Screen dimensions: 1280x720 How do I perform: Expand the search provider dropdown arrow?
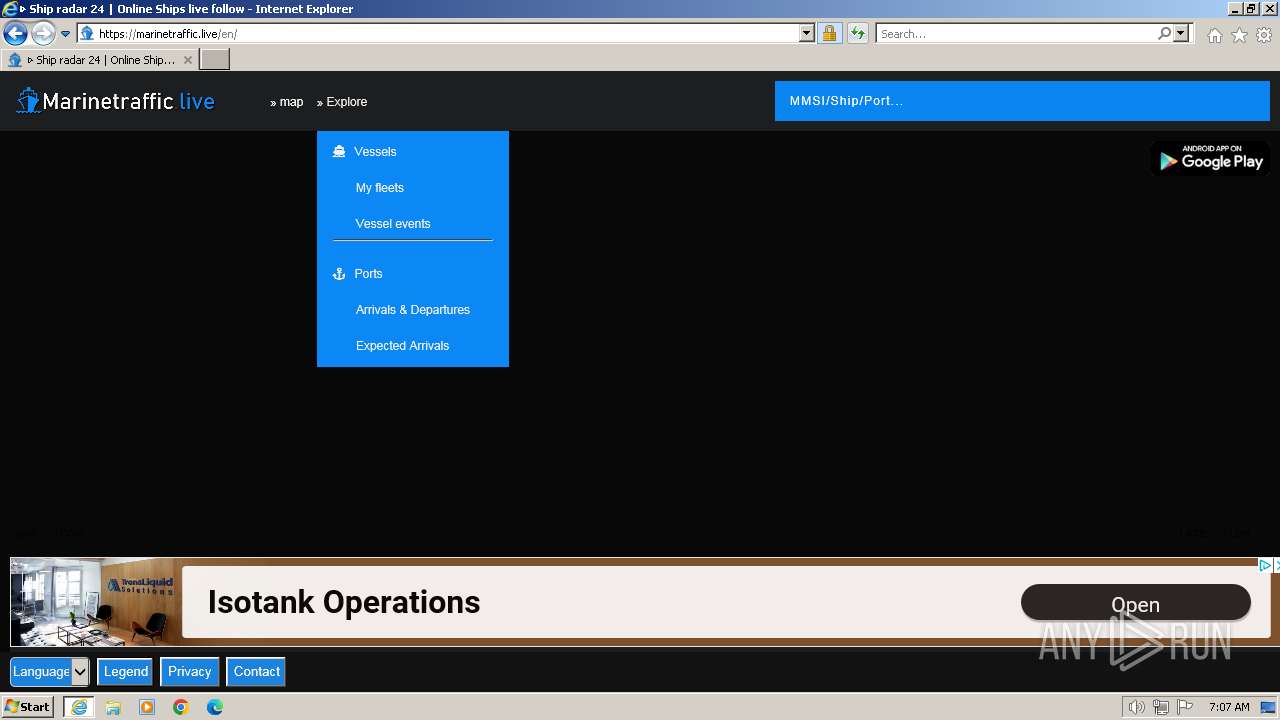1181,34
